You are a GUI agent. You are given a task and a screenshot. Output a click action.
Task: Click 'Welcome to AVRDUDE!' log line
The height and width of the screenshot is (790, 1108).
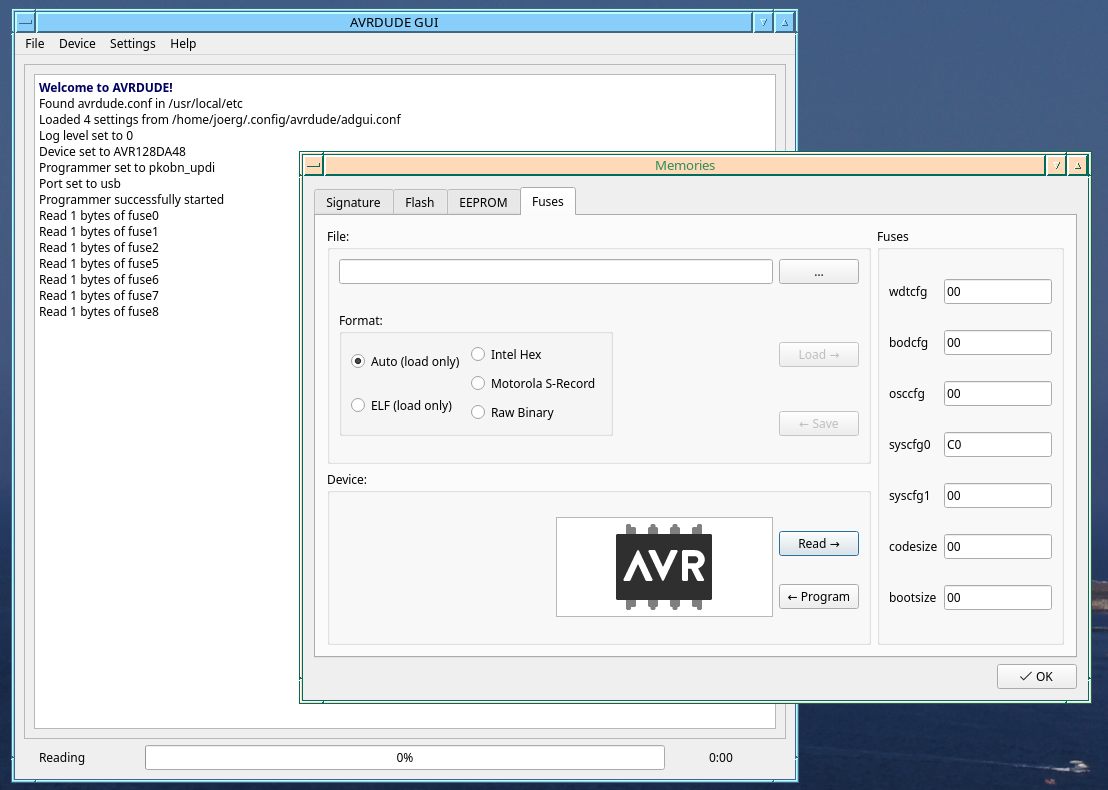(106, 88)
